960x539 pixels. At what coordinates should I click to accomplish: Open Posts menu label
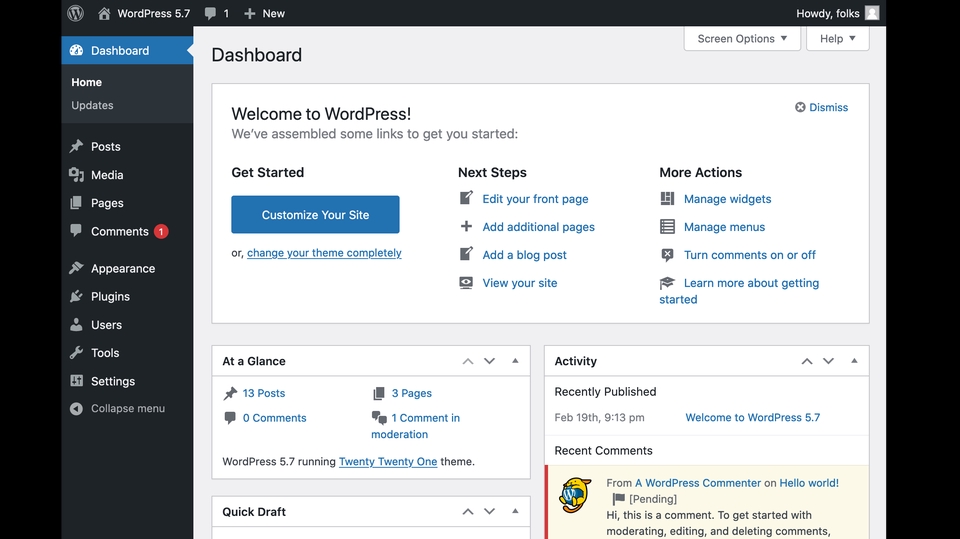coord(106,146)
